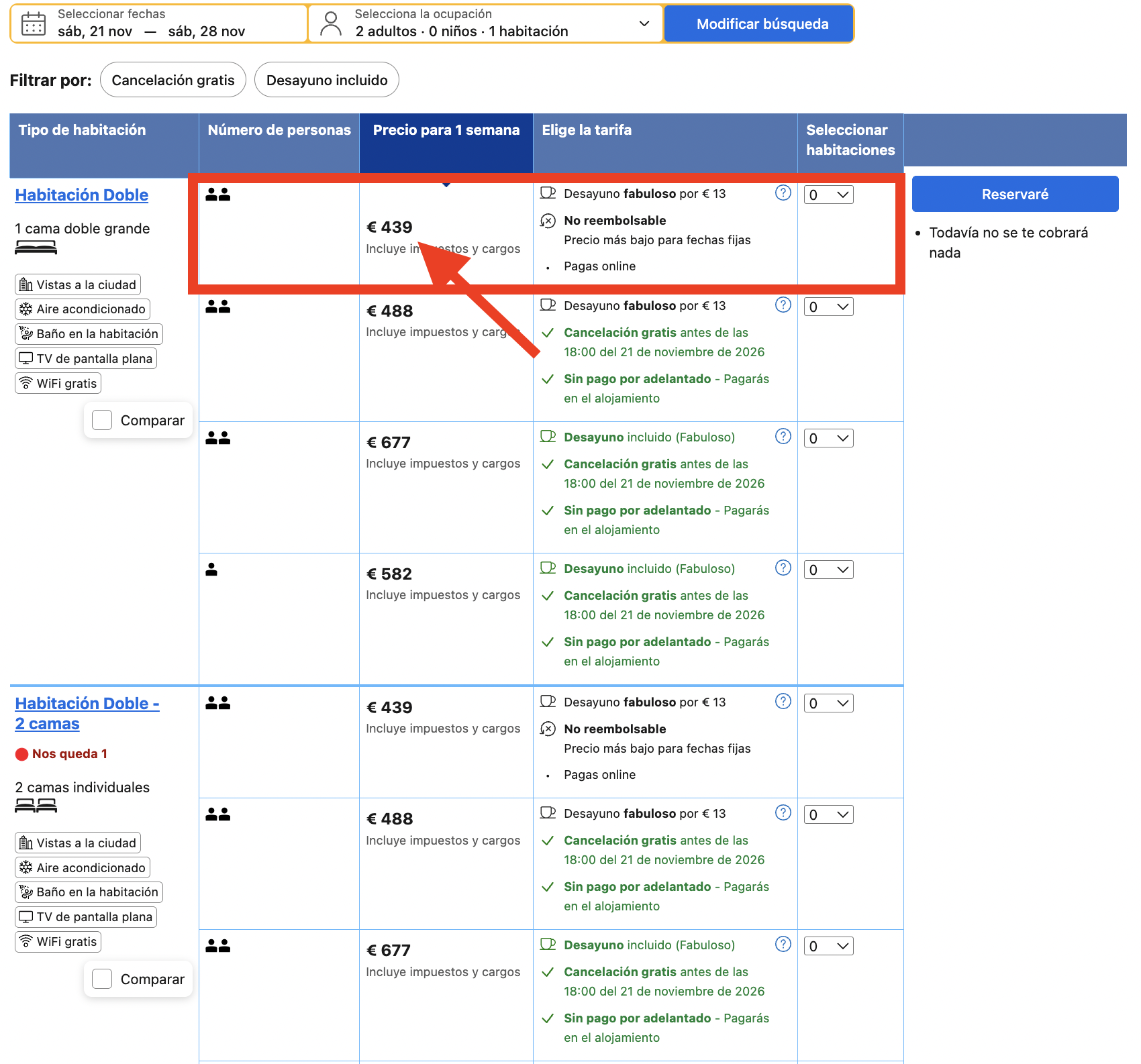Image resolution: width=1141 pixels, height=1064 pixels.
Task: Click the two single beds icon
Action: 36,806
